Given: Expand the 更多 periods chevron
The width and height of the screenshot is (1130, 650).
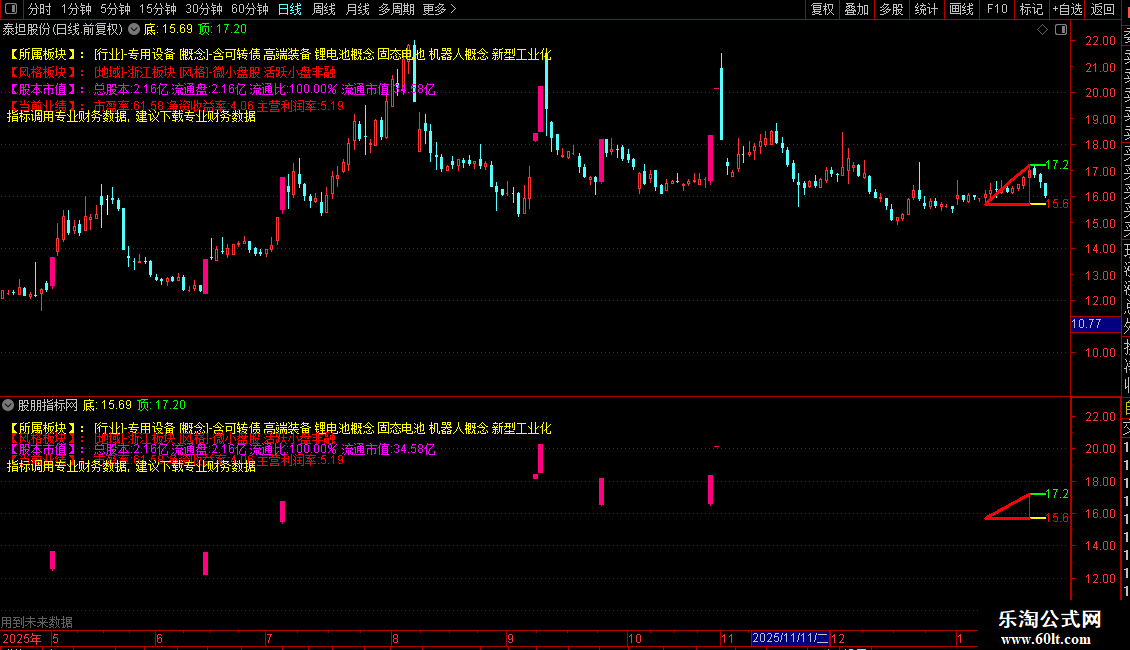Looking at the screenshot, I should coord(453,9).
